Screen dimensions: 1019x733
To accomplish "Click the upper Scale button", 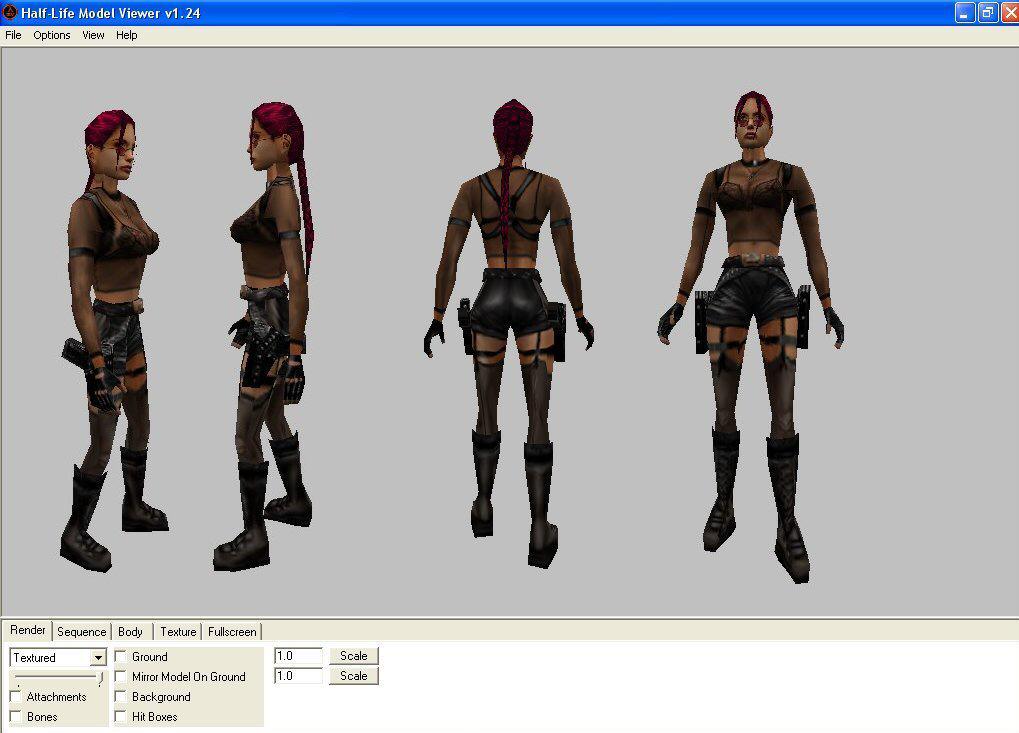I will coord(354,656).
